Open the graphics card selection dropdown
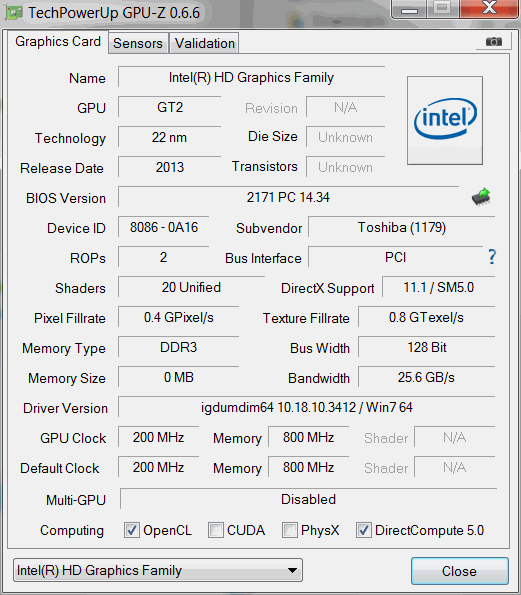 158,570
